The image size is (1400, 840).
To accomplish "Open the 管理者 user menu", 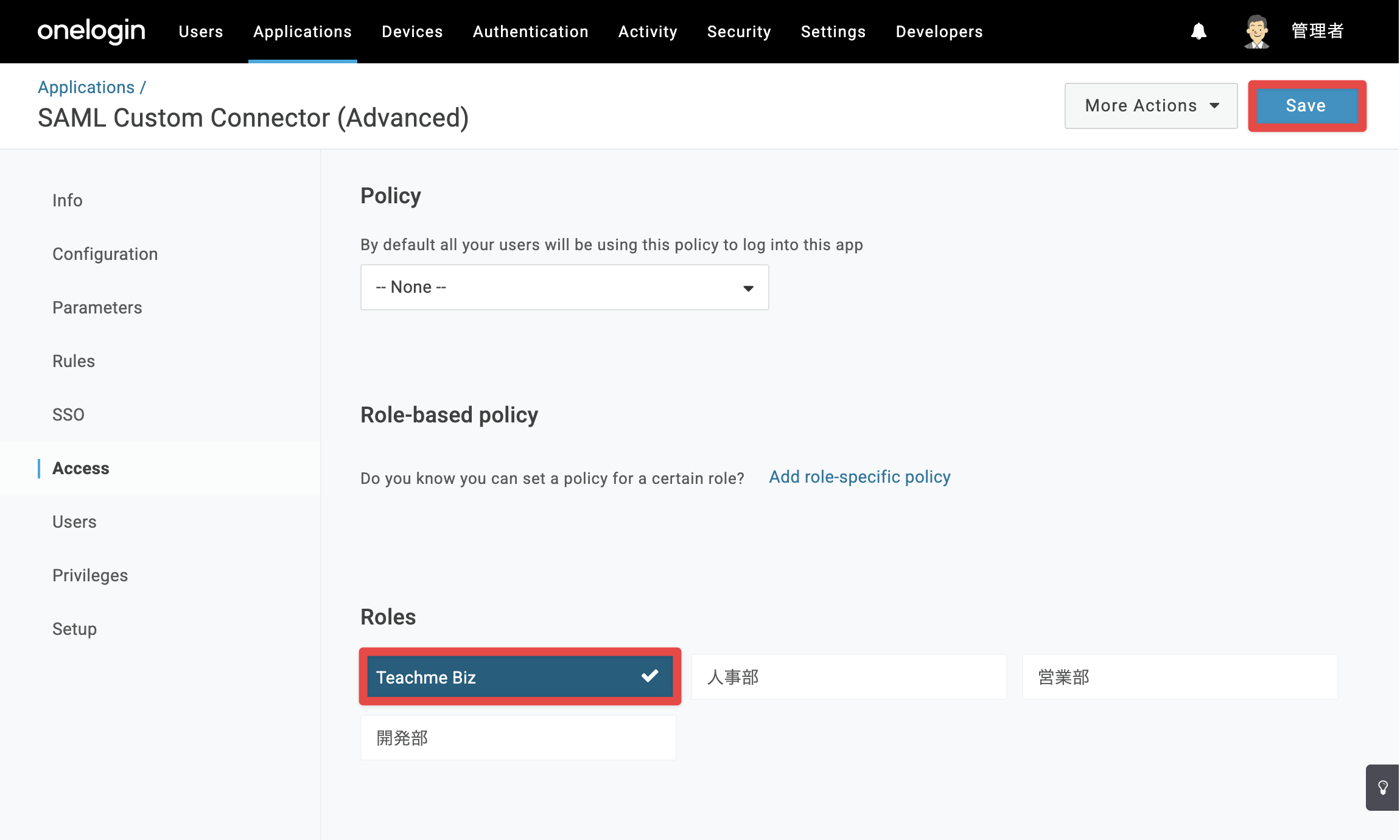I will click(x=1317, y=31).
